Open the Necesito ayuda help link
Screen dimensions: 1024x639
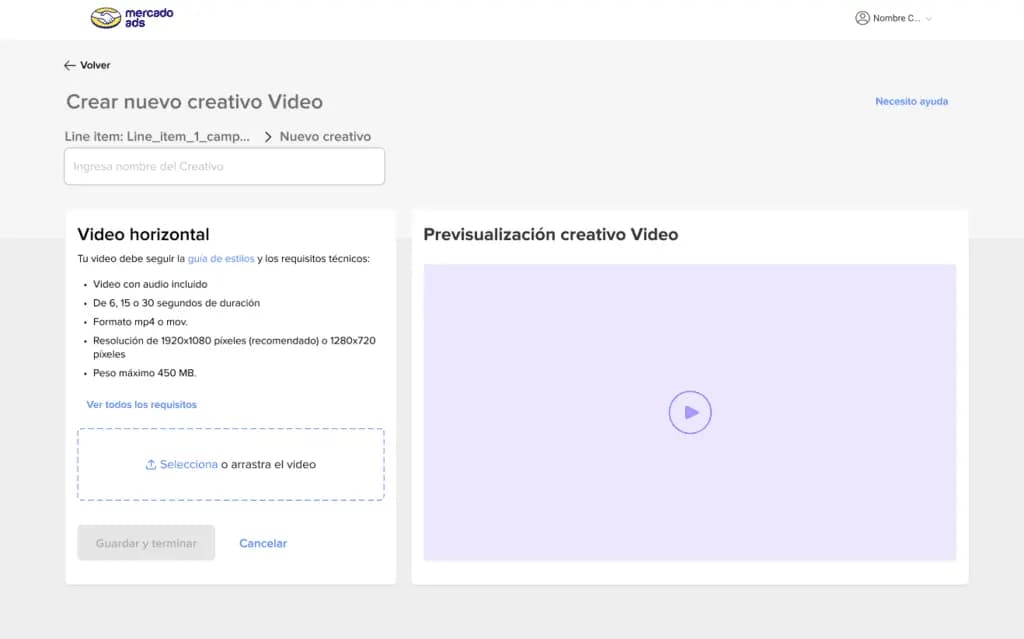point(911,101)
